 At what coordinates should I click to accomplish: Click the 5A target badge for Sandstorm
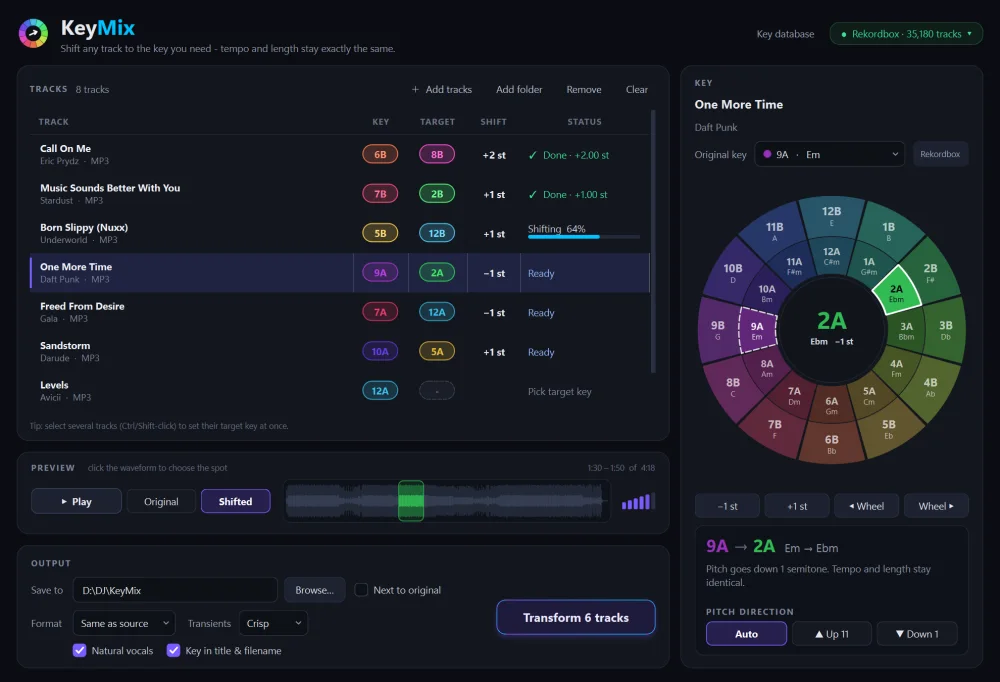click(437, 352)
